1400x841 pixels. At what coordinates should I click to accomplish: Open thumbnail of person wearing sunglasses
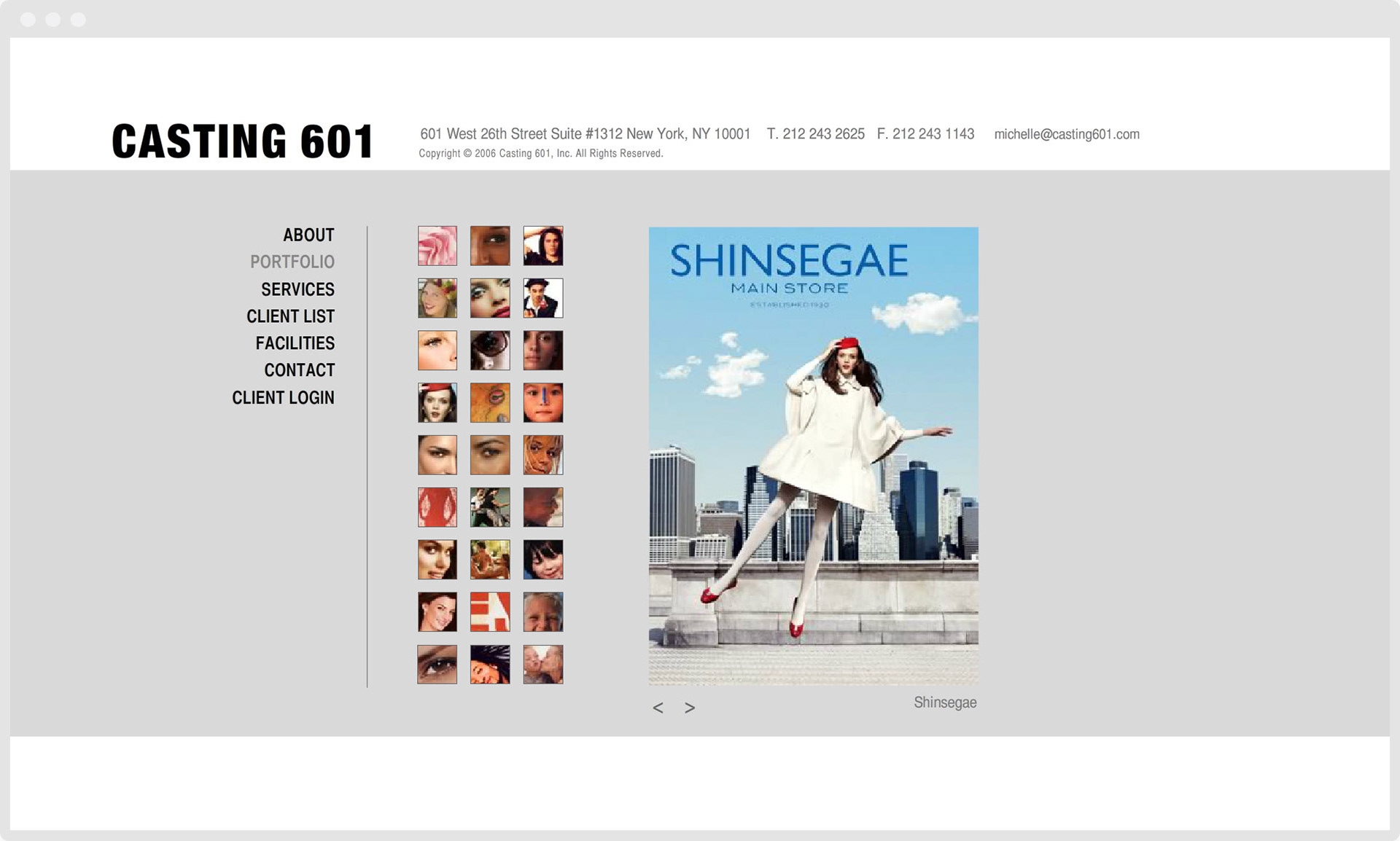(x=490, y=351)
